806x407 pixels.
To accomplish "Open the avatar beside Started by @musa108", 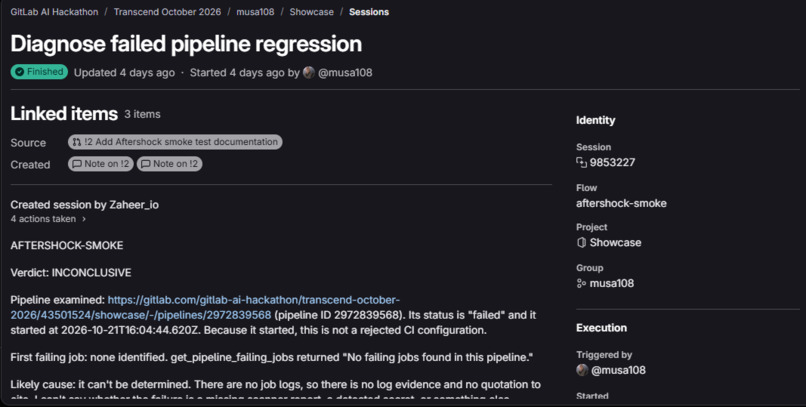I will [x=308, y=72].
